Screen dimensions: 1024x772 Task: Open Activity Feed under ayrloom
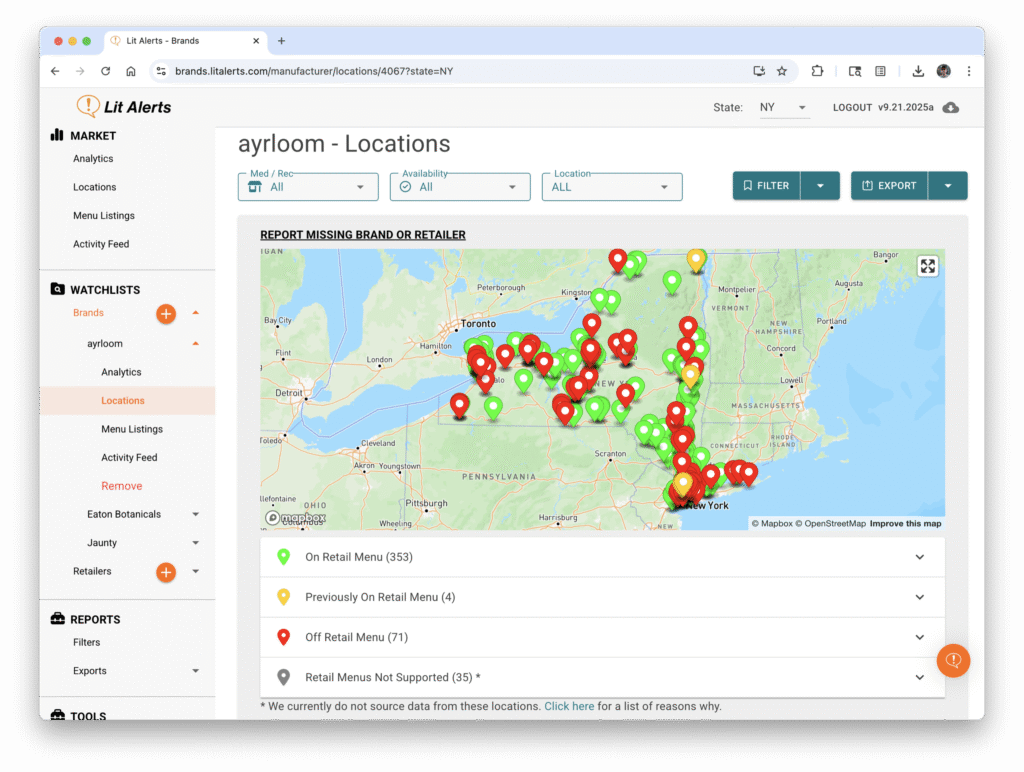(x=129, y=458)
